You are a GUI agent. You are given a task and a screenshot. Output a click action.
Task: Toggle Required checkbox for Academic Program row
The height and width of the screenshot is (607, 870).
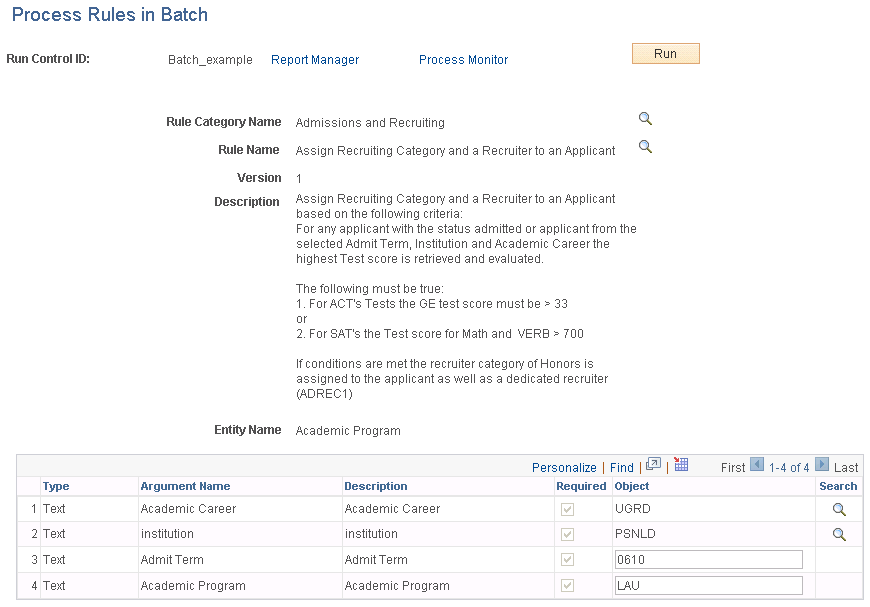(x=567, y=585)
